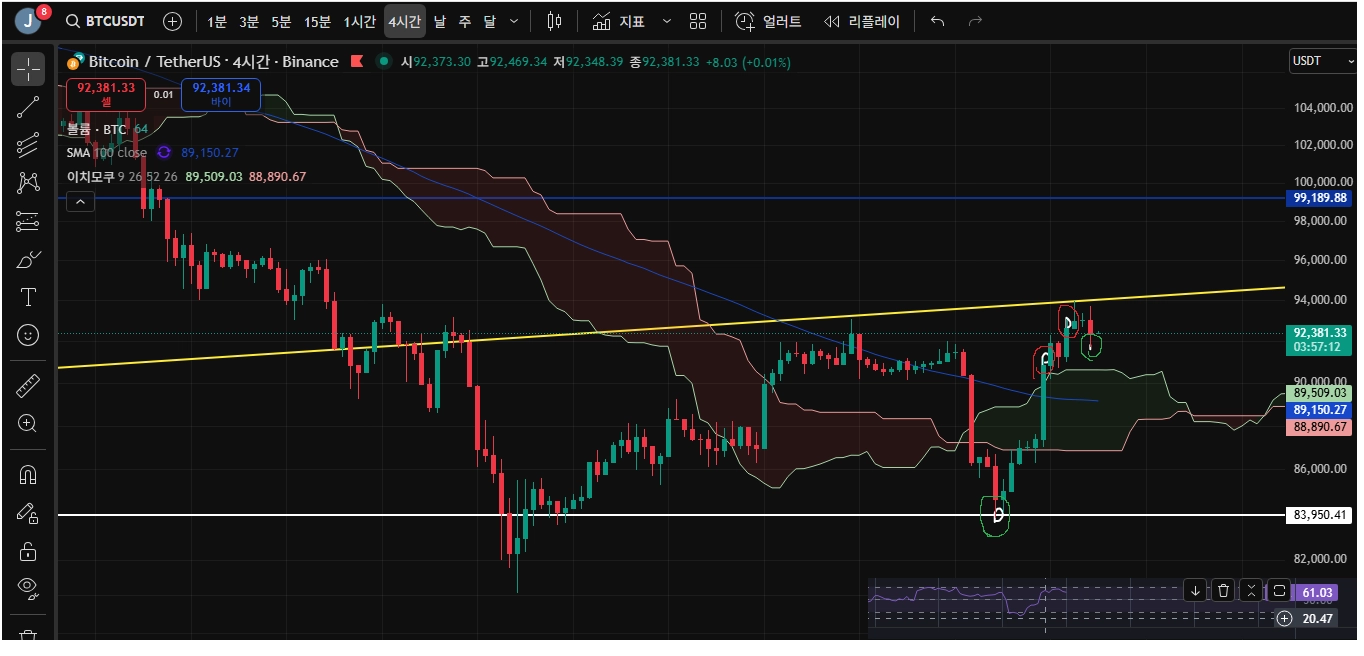Click the 92,381.34 바이 buy button

click(221, 95)
